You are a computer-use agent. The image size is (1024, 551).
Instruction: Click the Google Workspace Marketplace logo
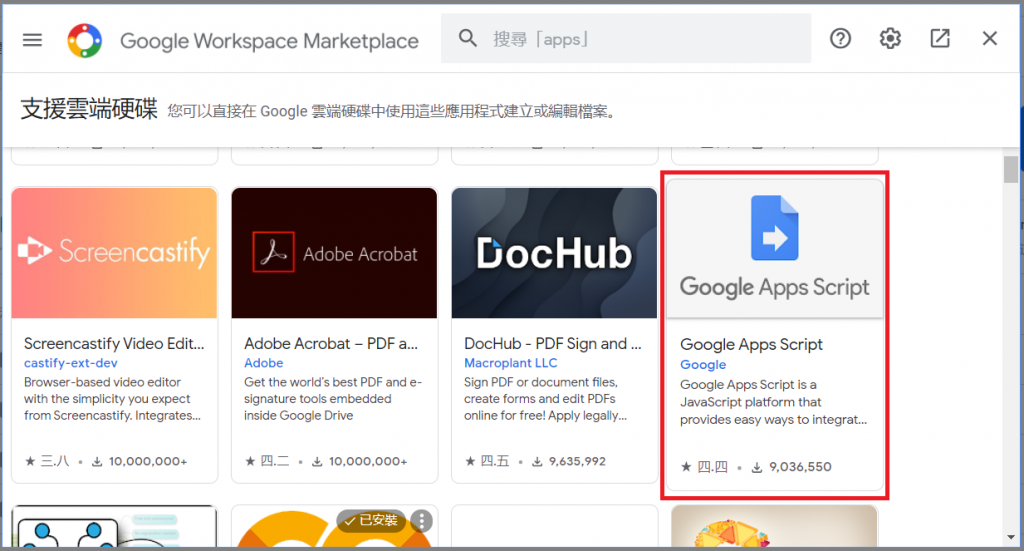[85, 40]
